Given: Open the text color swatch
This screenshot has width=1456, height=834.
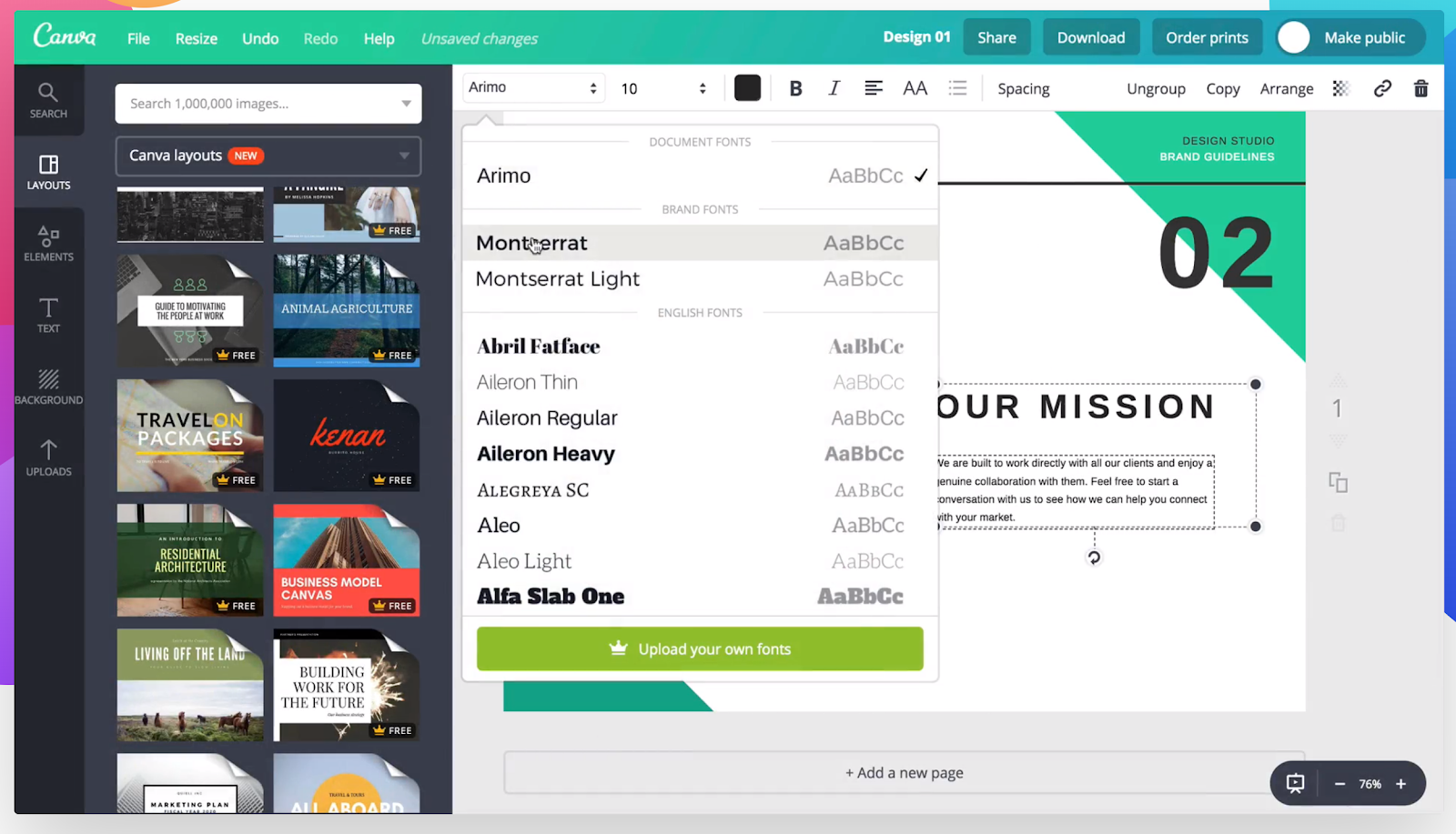Looking at the screenshot, I should pyautogui.click(x=746, y=87).
